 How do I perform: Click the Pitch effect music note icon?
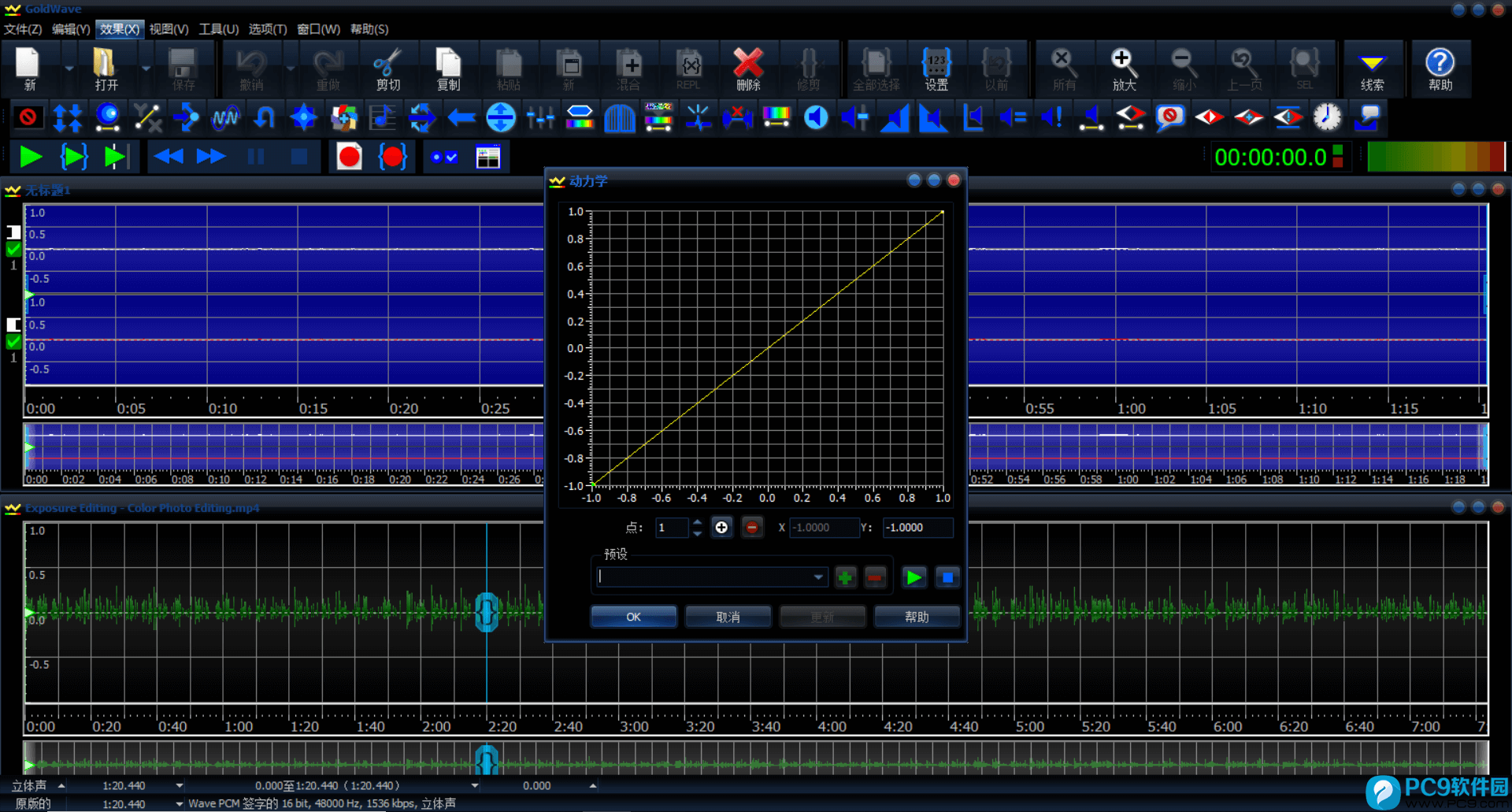click(383, 118)
